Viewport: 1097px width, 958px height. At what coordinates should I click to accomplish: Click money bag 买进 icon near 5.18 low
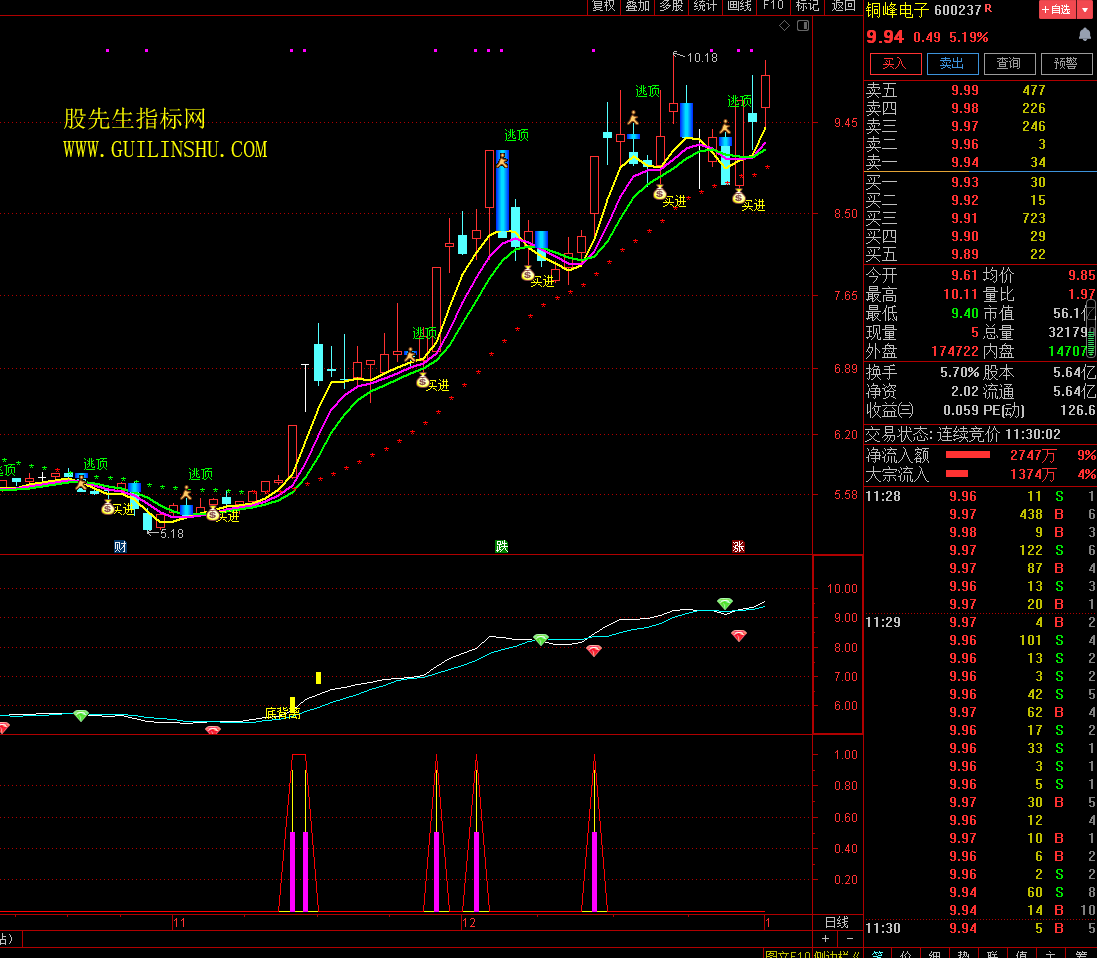(213, 514)
